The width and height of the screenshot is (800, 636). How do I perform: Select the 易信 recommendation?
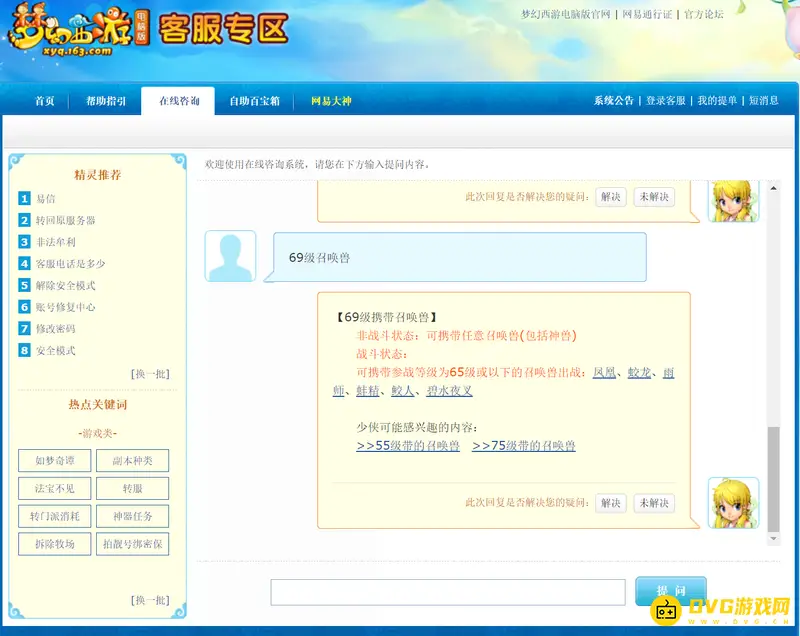coord(45,198)
